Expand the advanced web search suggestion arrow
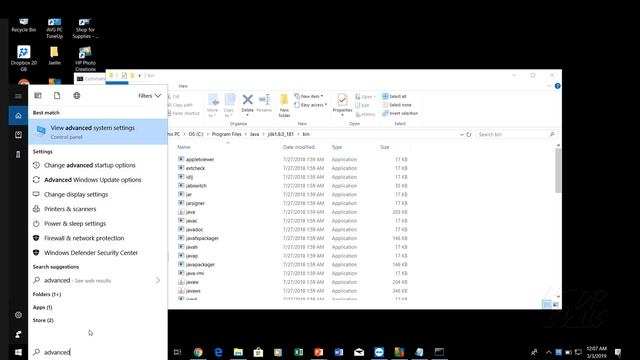 pyautogui.click(x=158, y=280)
